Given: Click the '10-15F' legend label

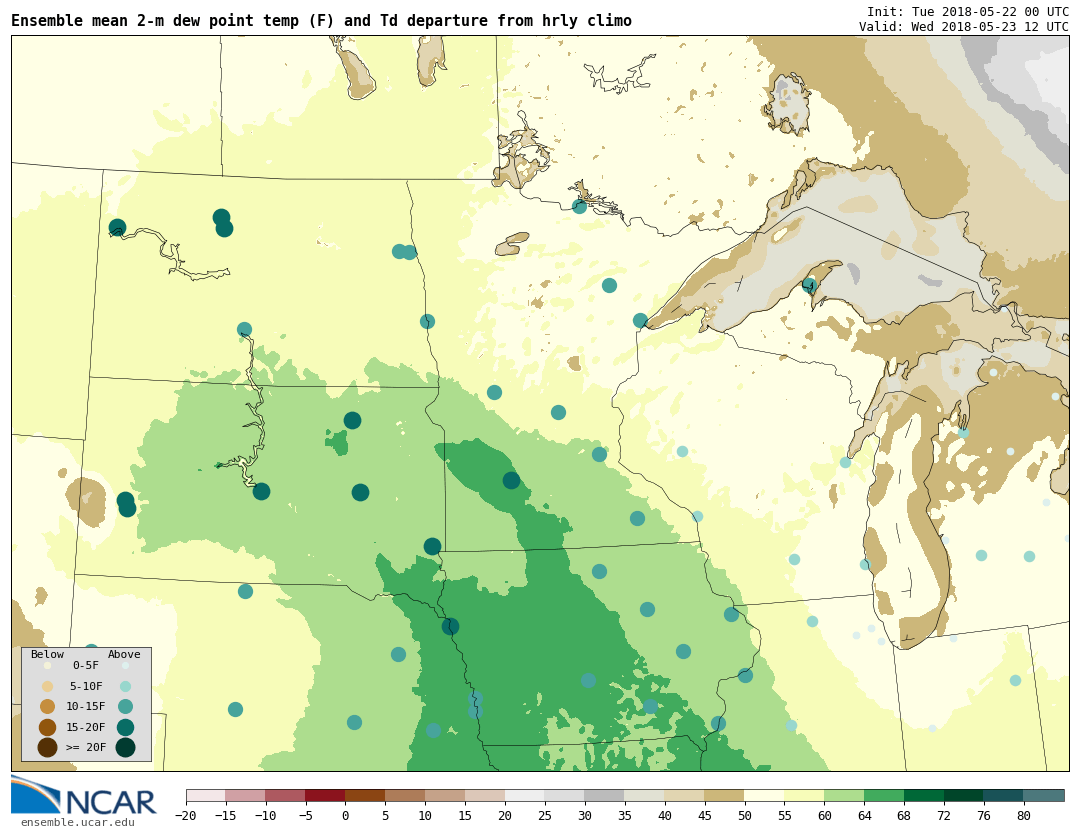Looking at the screenshot, I should click(x=86, y=707).
